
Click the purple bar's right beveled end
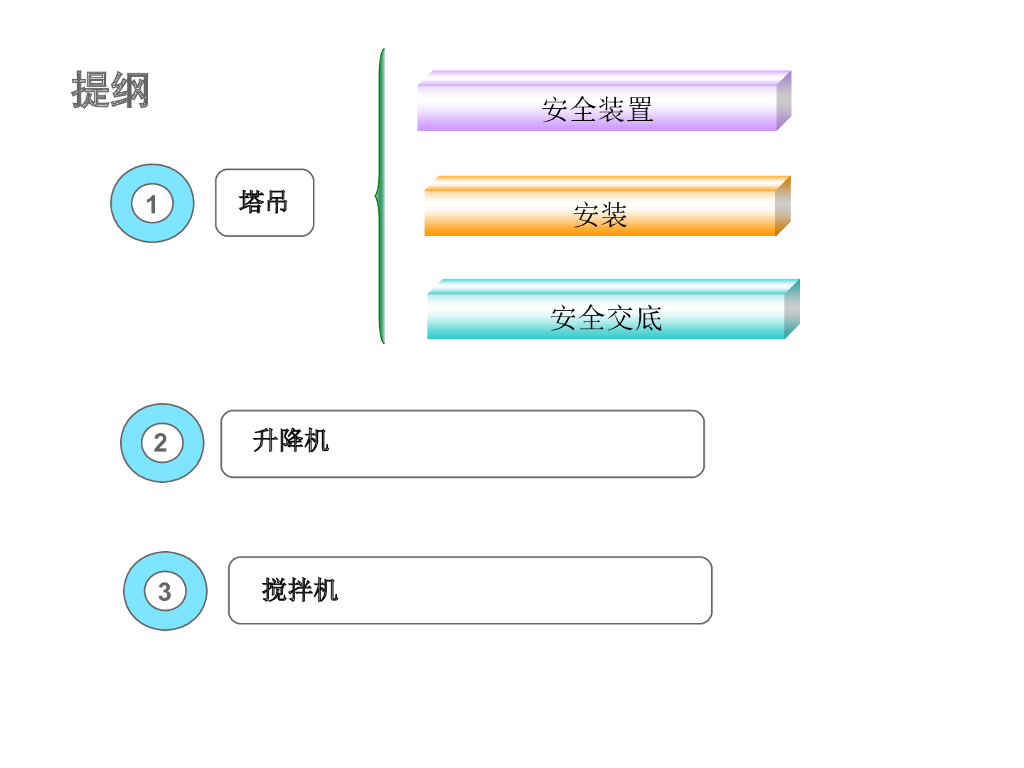pyautogui.click(x=784, y=101)
